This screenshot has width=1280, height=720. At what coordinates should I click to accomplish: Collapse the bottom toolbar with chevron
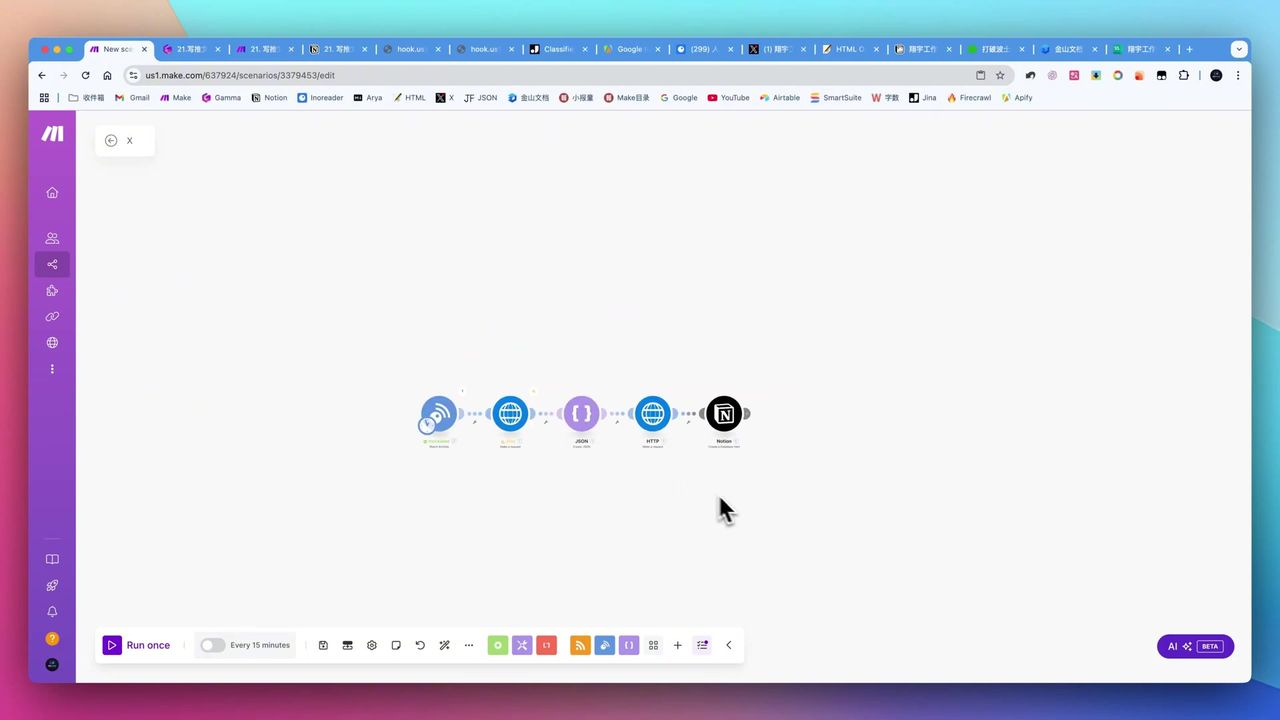point(729,646)
